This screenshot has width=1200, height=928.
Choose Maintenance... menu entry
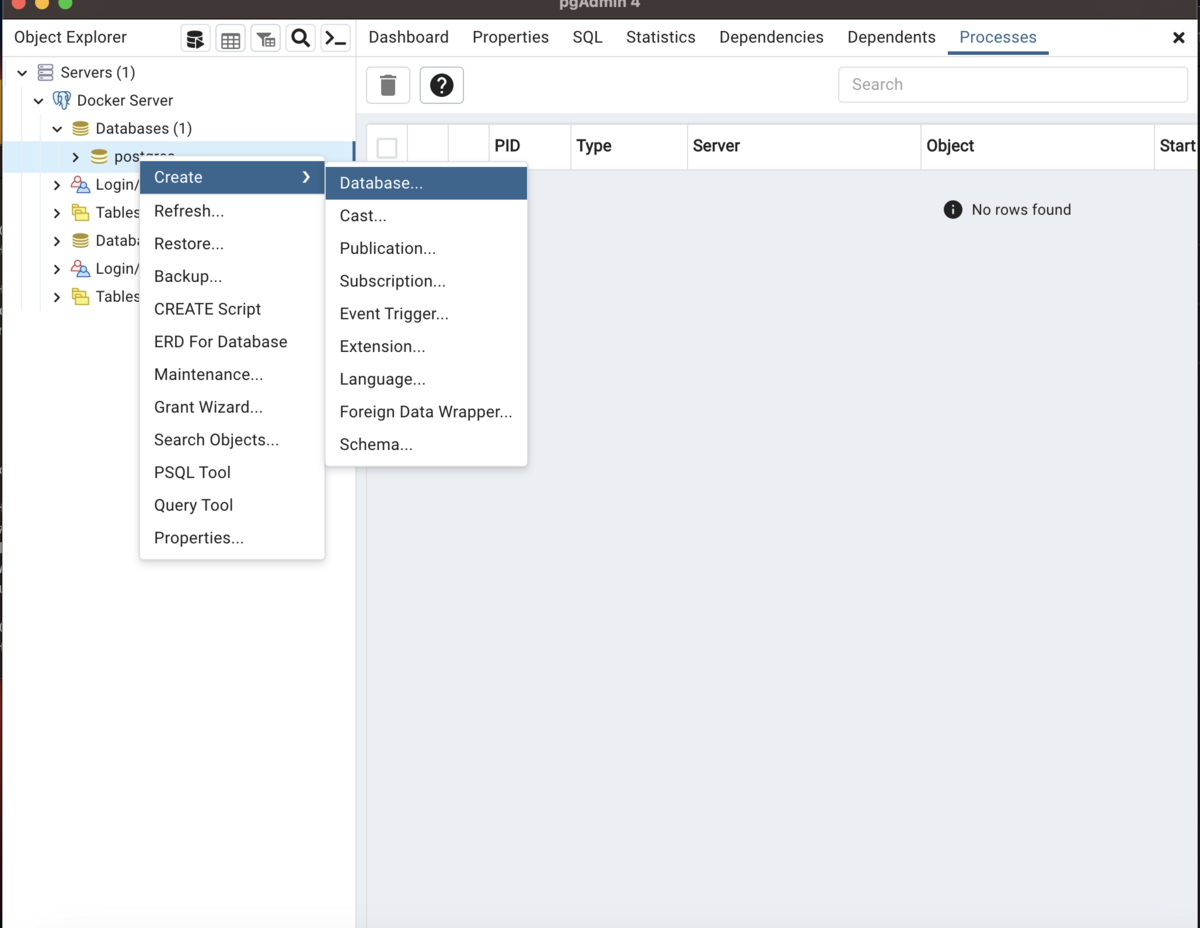[x=232, y=374]
